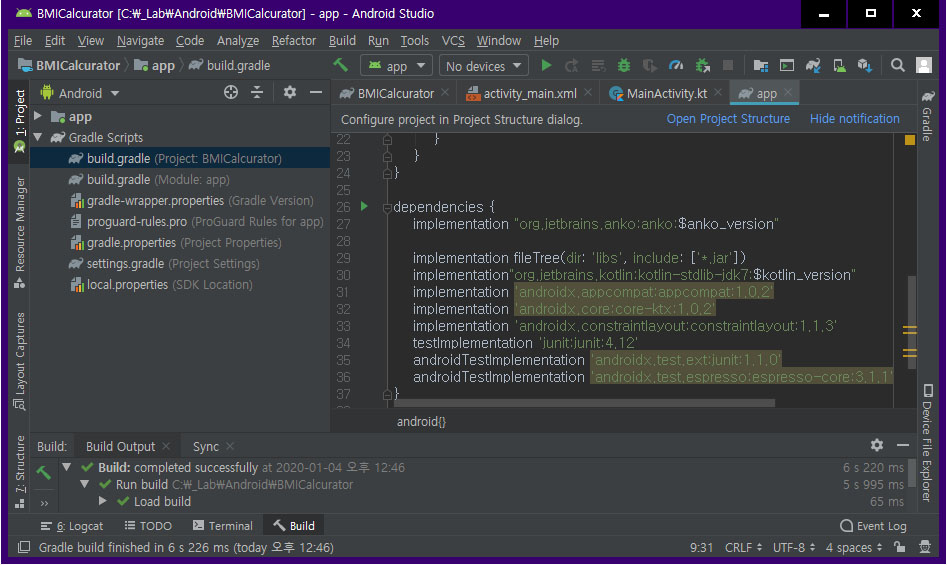The width and height of the screenshot is (947, 565).
Task: Minimize the Build panel with minus icon
Action: coord(903,445)
